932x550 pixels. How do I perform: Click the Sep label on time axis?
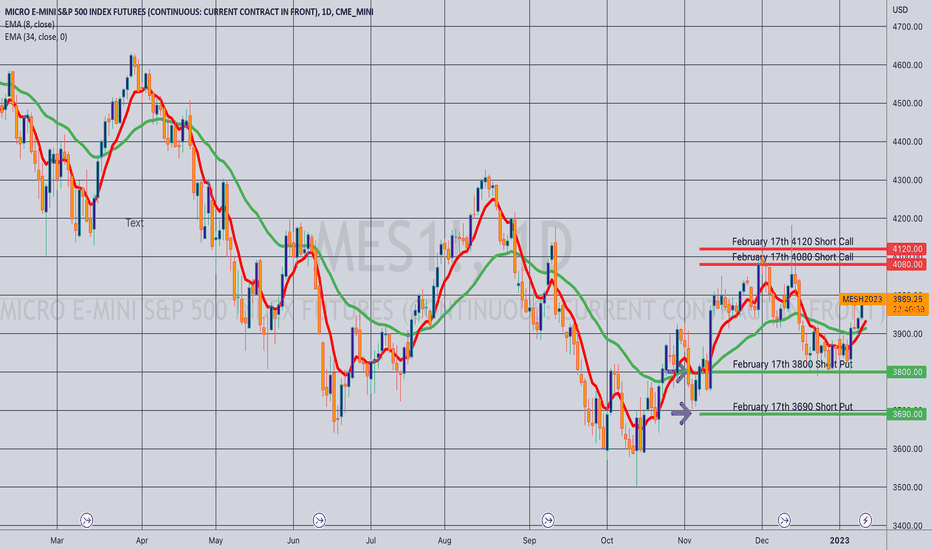point(529,540)
